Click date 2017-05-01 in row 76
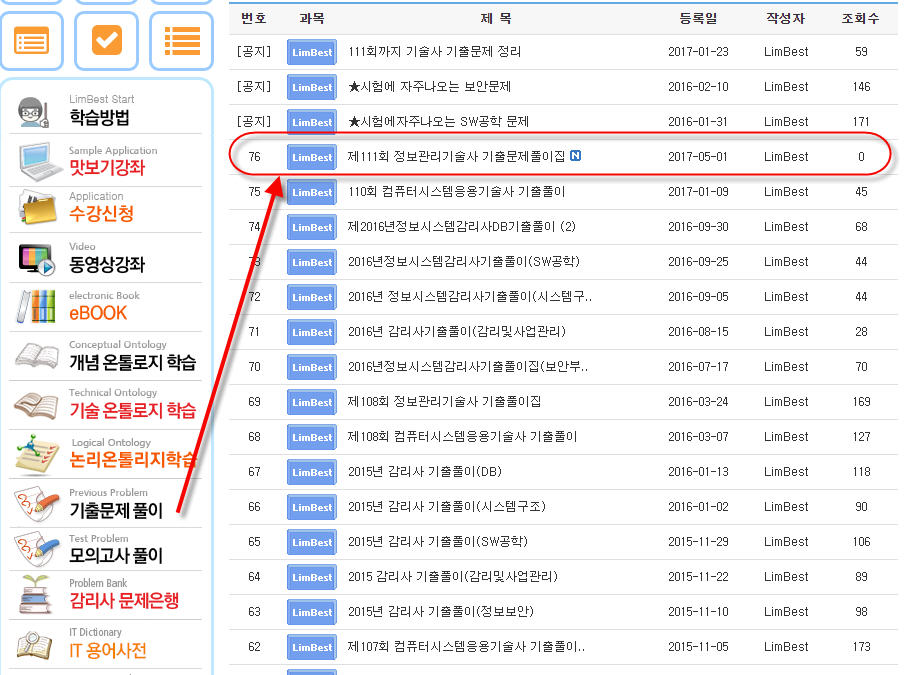905x675 pixels. [x=698, y=157]
